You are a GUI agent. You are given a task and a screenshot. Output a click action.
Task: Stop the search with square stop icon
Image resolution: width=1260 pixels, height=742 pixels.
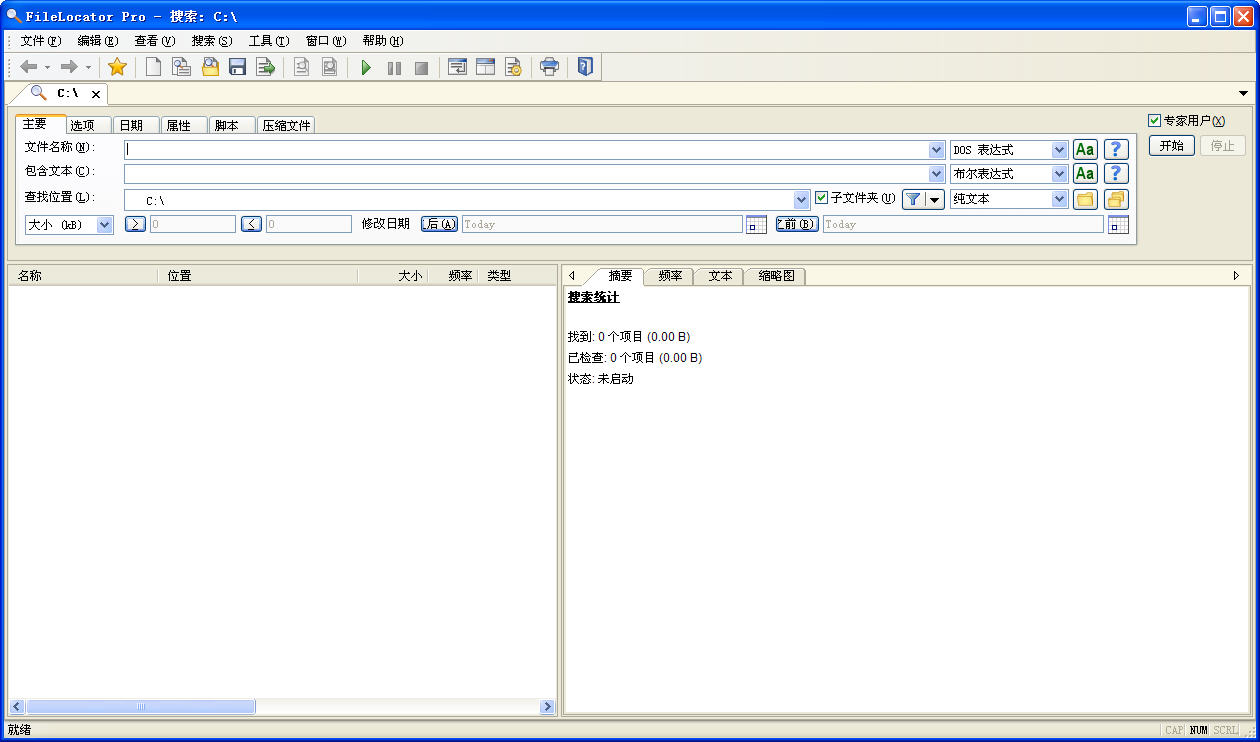421,67
